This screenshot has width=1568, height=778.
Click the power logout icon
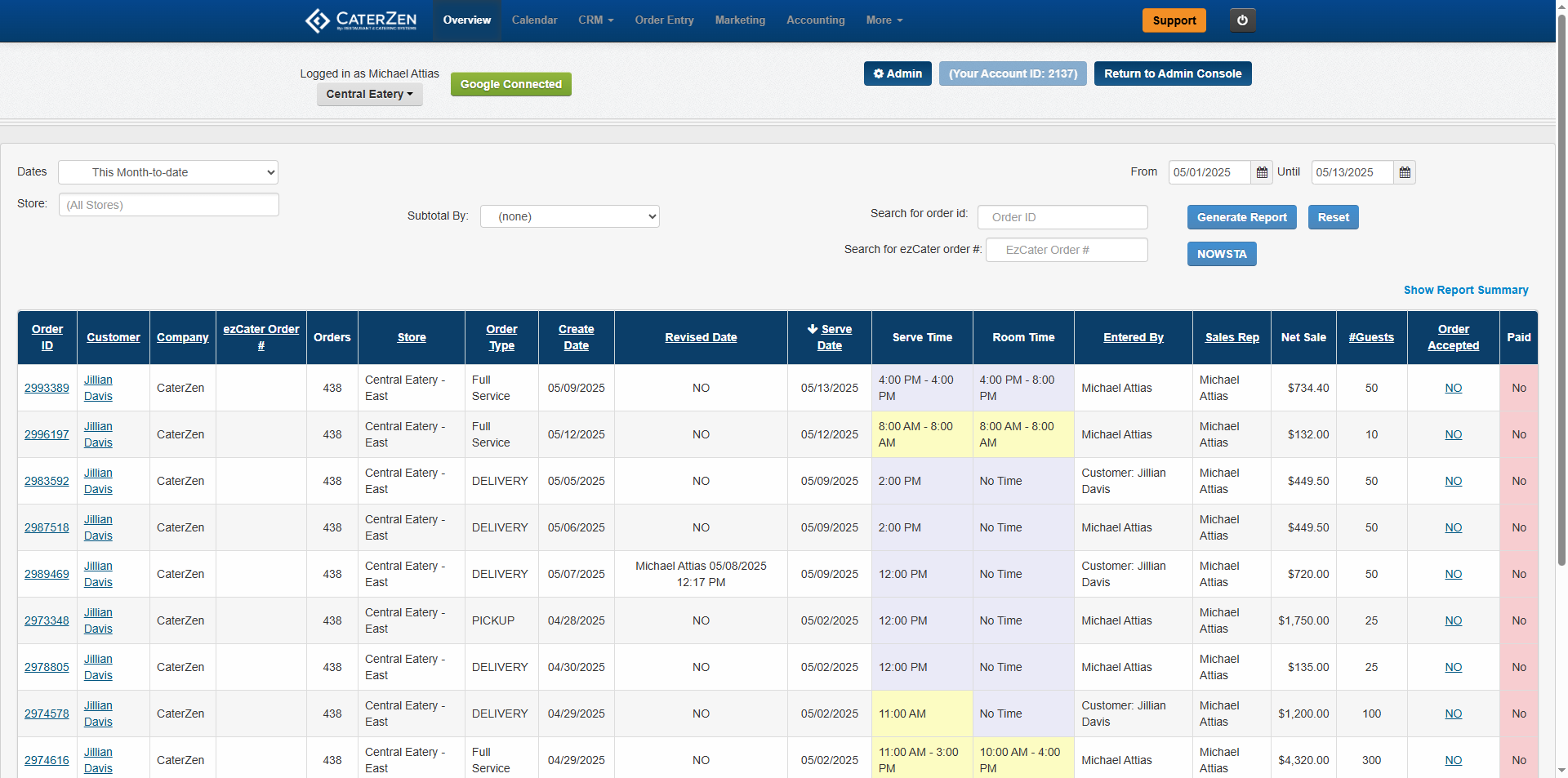click(1242, 20)
